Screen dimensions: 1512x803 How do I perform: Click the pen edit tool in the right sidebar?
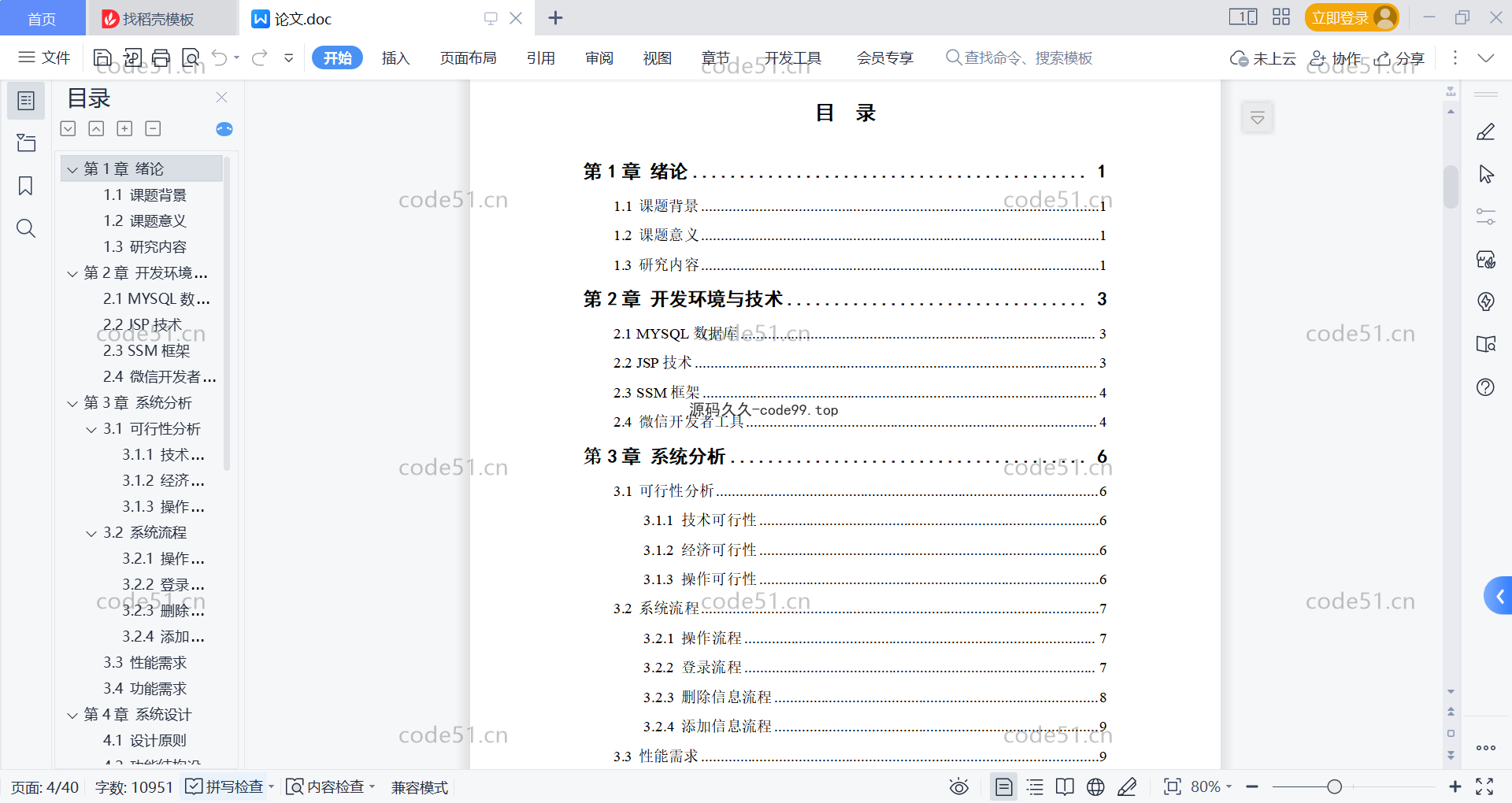click(x=1486, y=131)
